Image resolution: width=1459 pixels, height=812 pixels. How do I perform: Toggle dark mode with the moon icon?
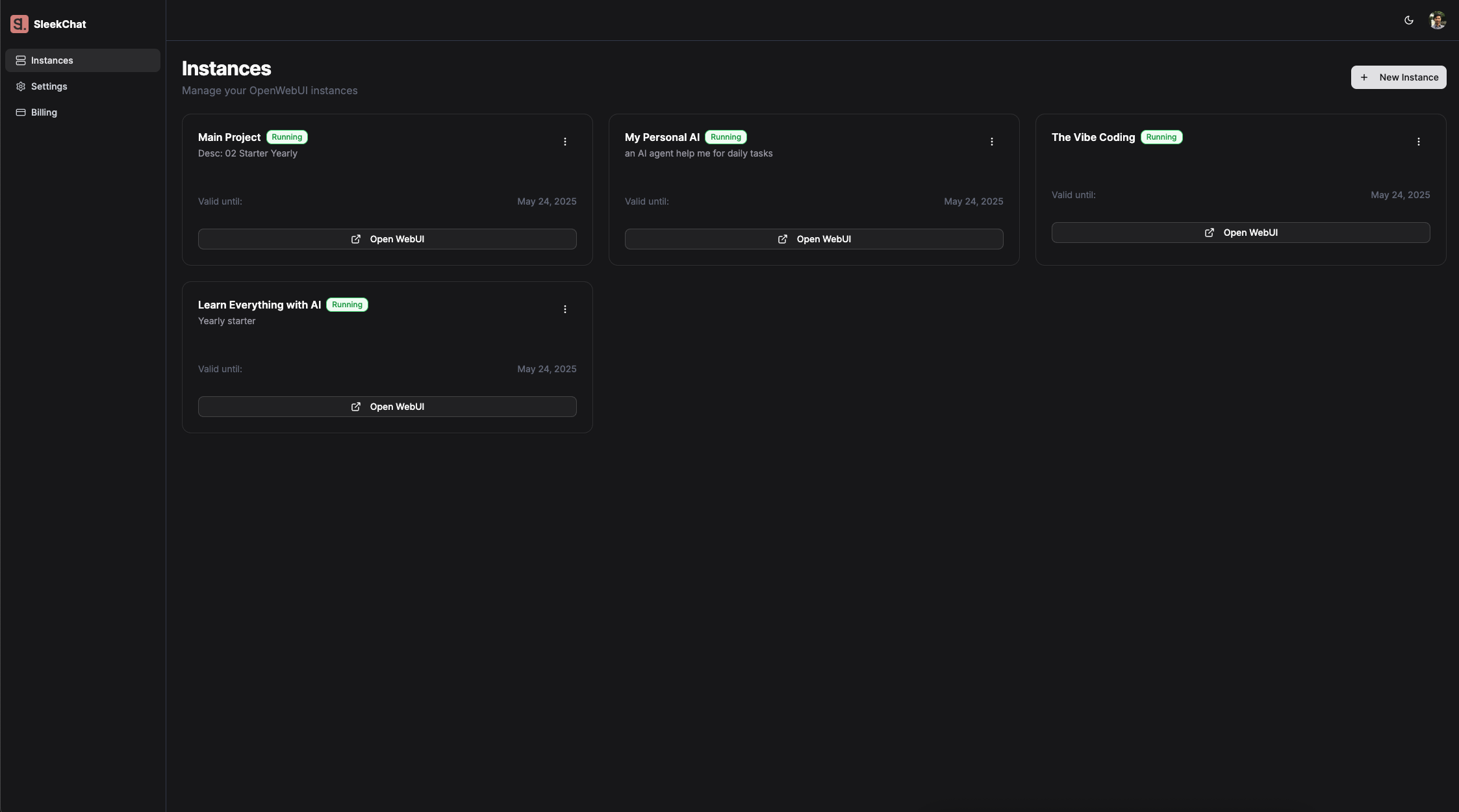(x=1408, y=20)
